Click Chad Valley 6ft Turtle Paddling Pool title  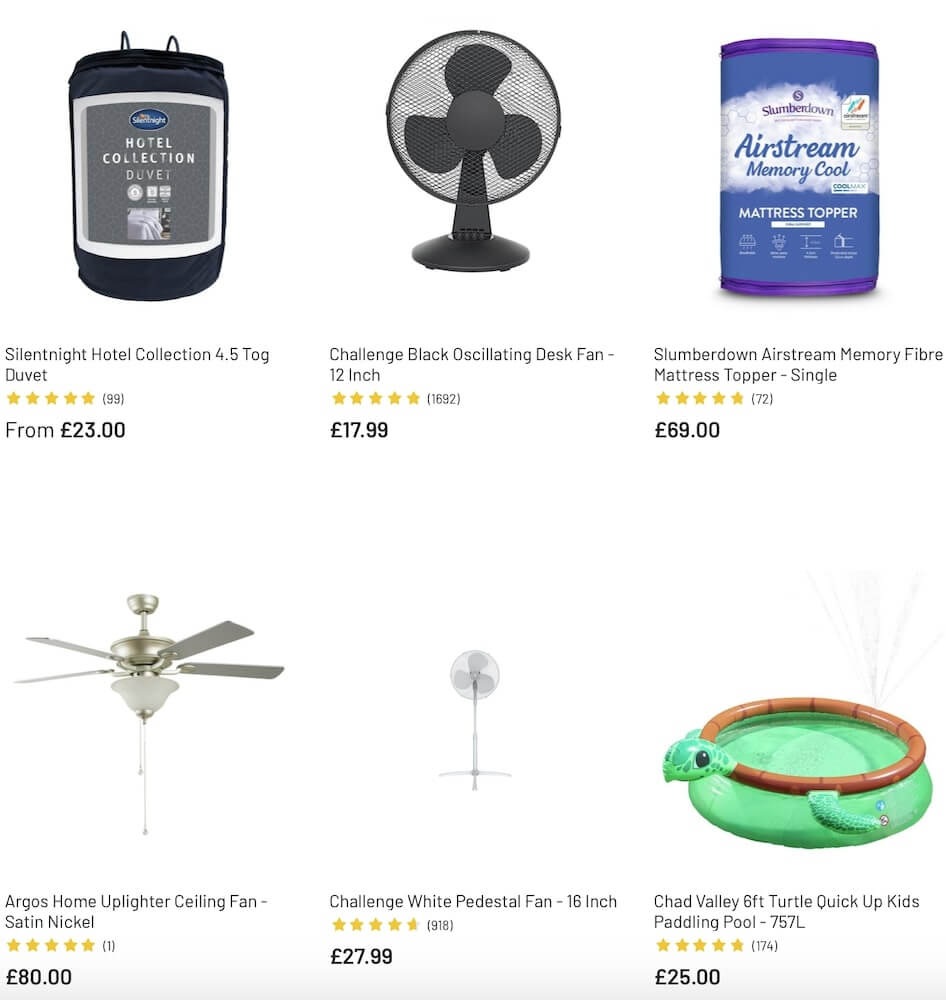point(787,911)
